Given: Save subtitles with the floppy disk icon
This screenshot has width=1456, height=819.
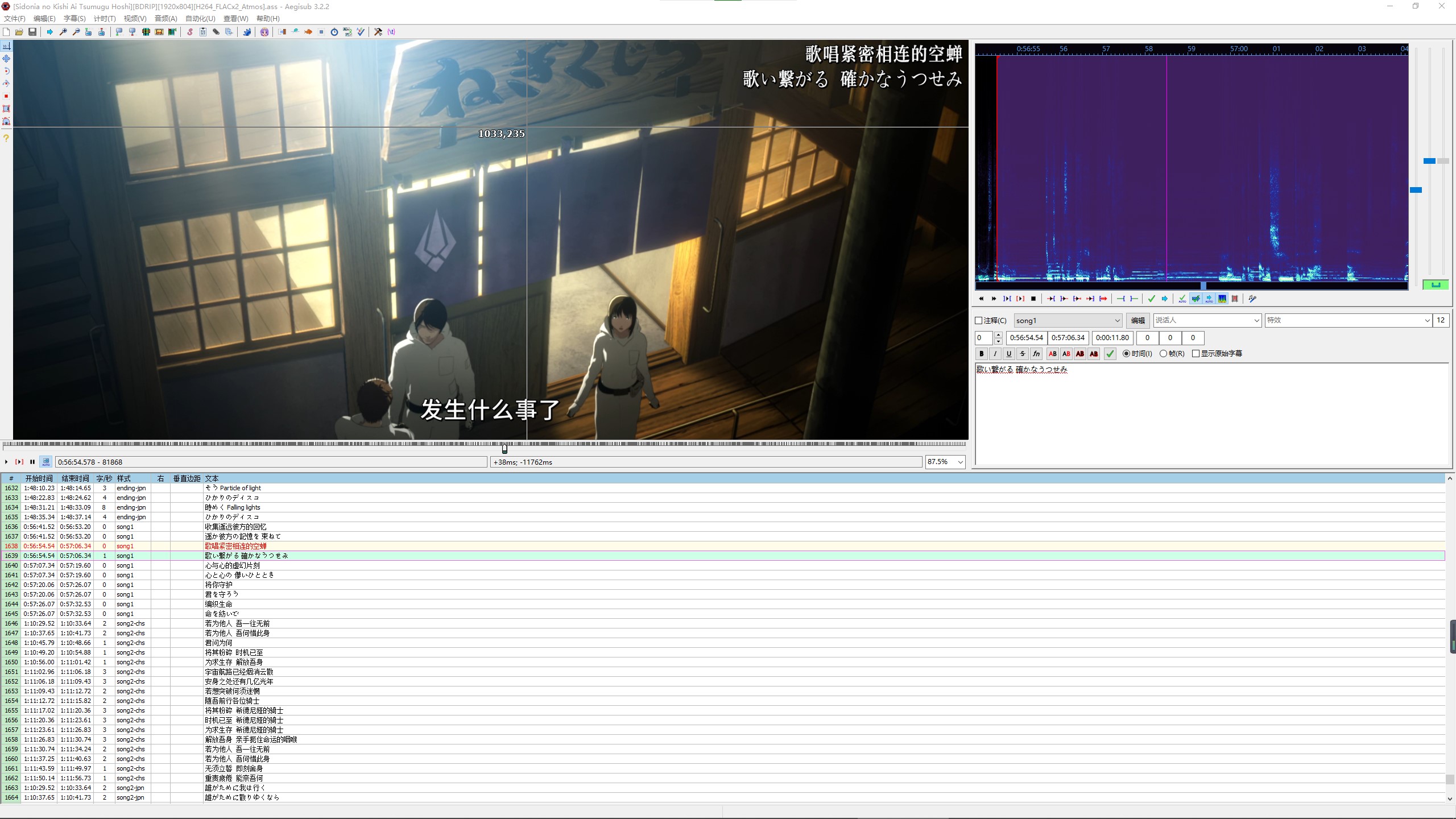Looking at the screenshot, I should [x=32, y=32].
